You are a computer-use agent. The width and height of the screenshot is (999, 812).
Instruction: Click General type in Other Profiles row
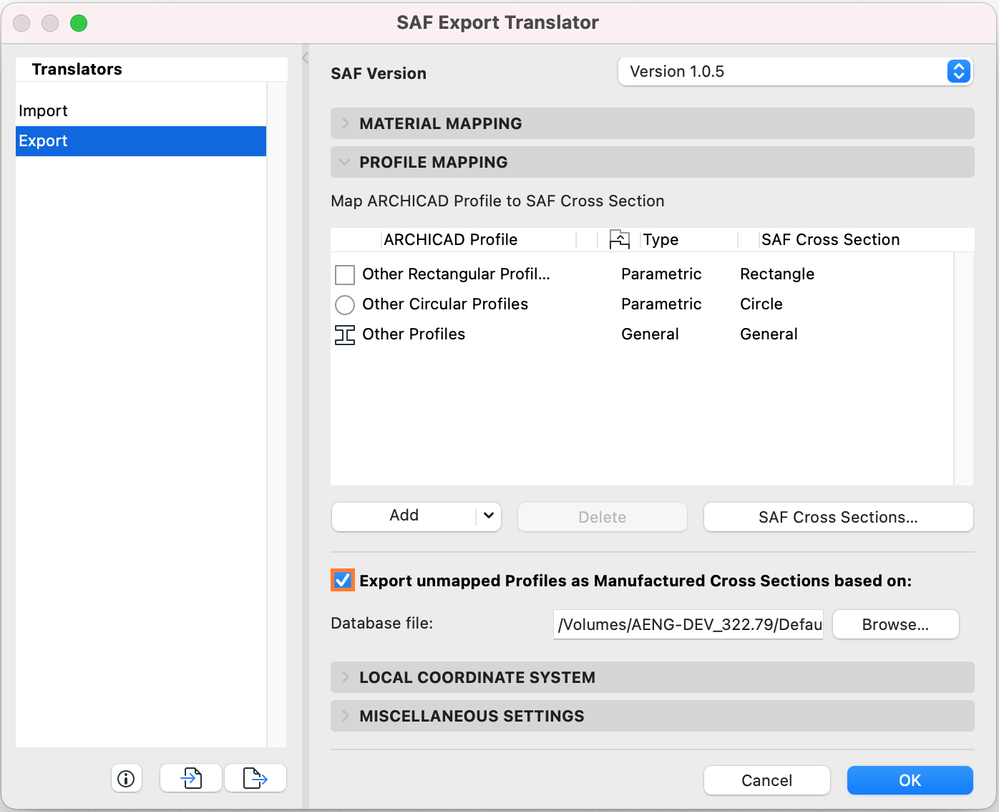(650, 334)
